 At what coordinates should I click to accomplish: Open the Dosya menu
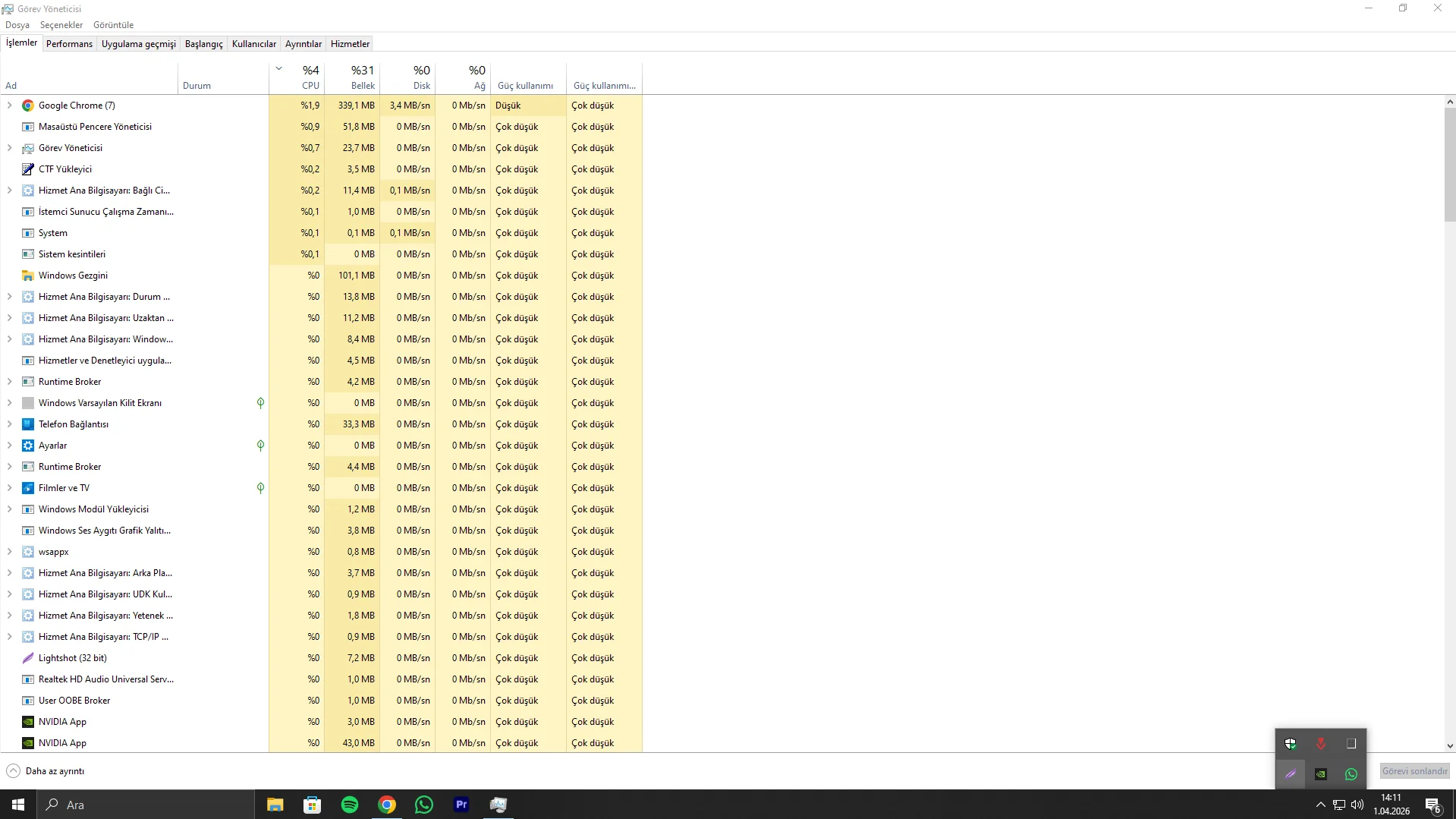[17, 25]
